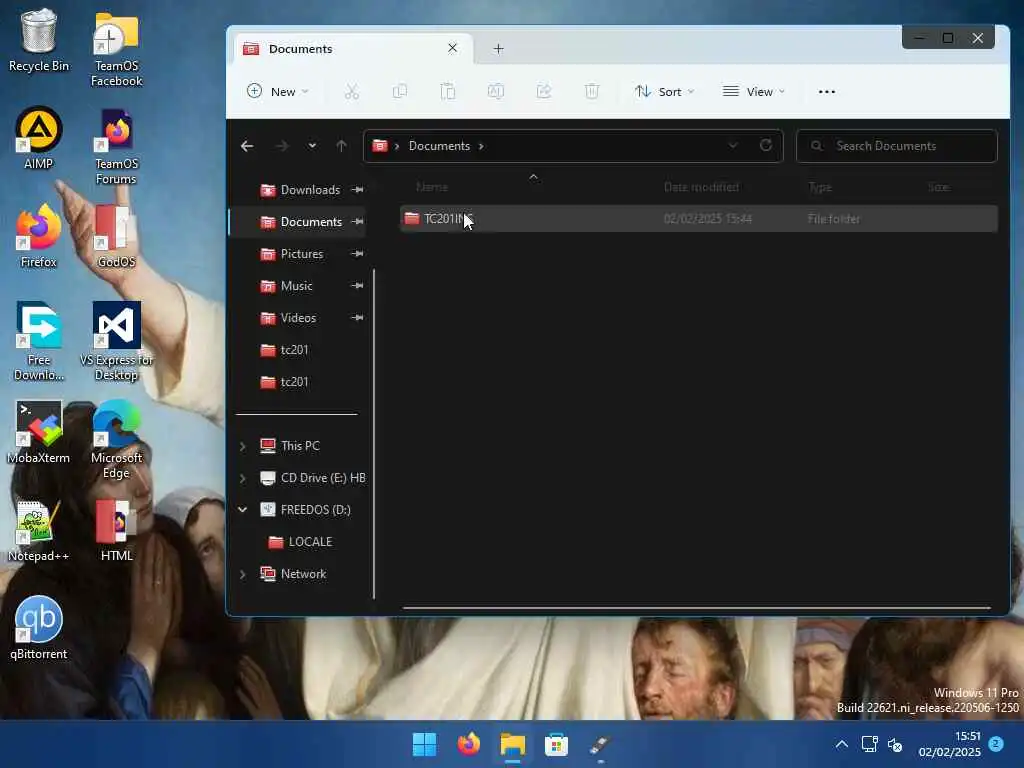This screenshot has width=1024, height=768.
Task: Click the network tray icon
Action: pos(869,744)
